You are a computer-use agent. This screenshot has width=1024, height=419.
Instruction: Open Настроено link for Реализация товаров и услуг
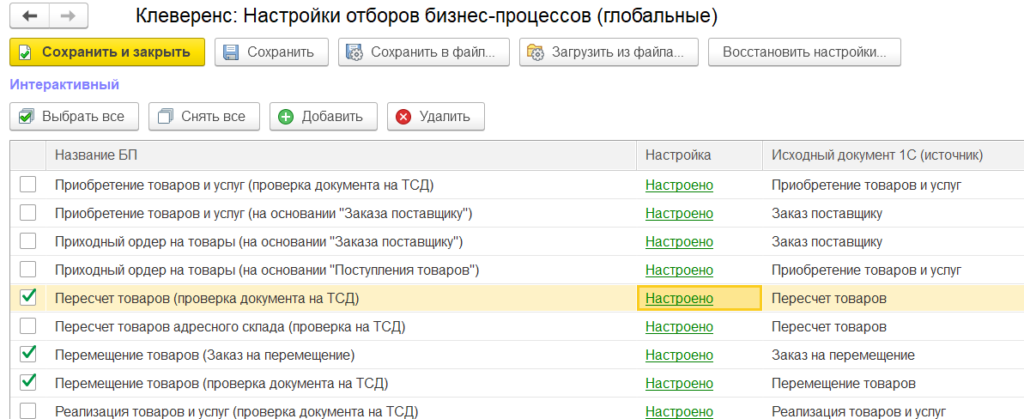(x=679, y=411)
